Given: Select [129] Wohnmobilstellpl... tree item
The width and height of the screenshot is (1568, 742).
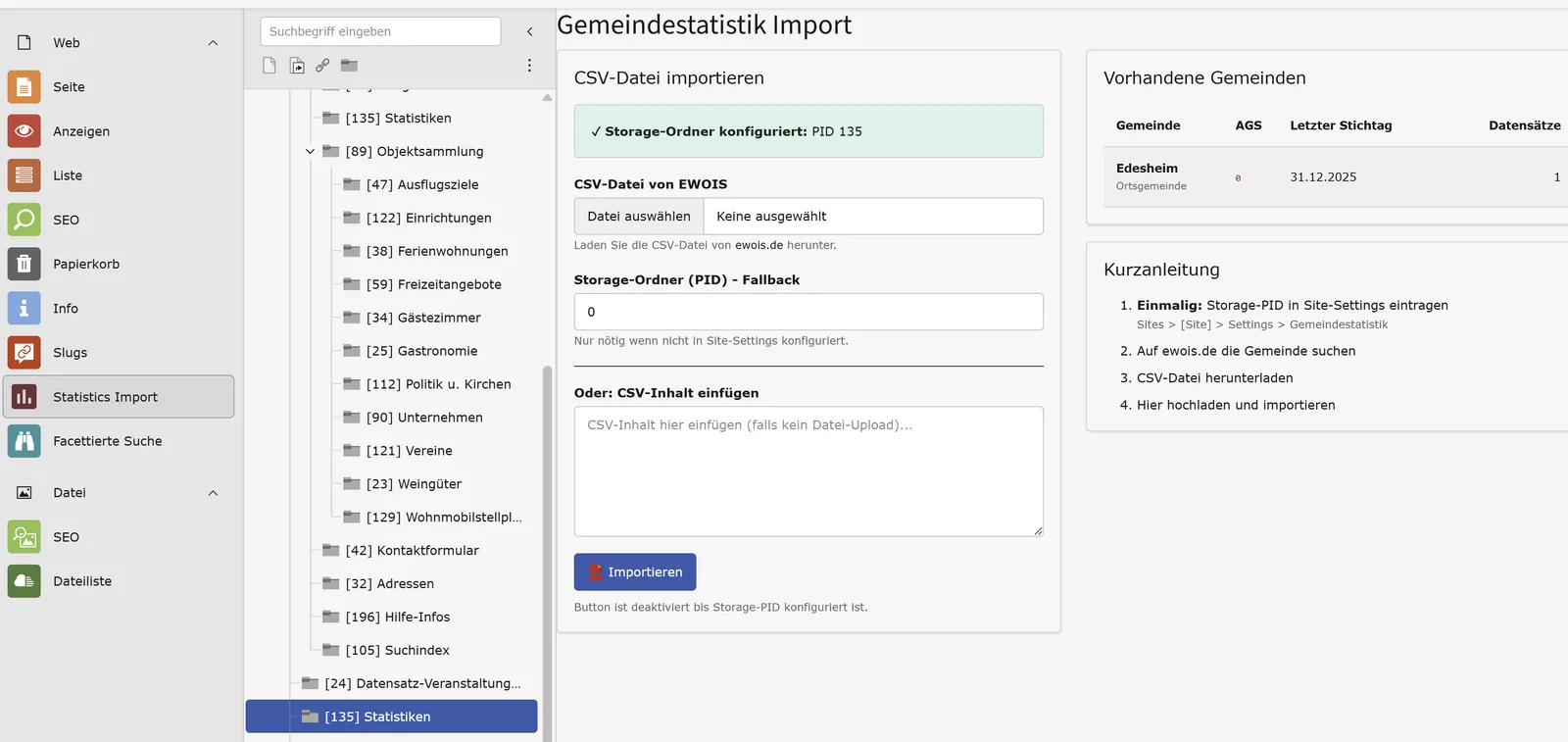Looking at the screenshot, I should coord(444,518).
